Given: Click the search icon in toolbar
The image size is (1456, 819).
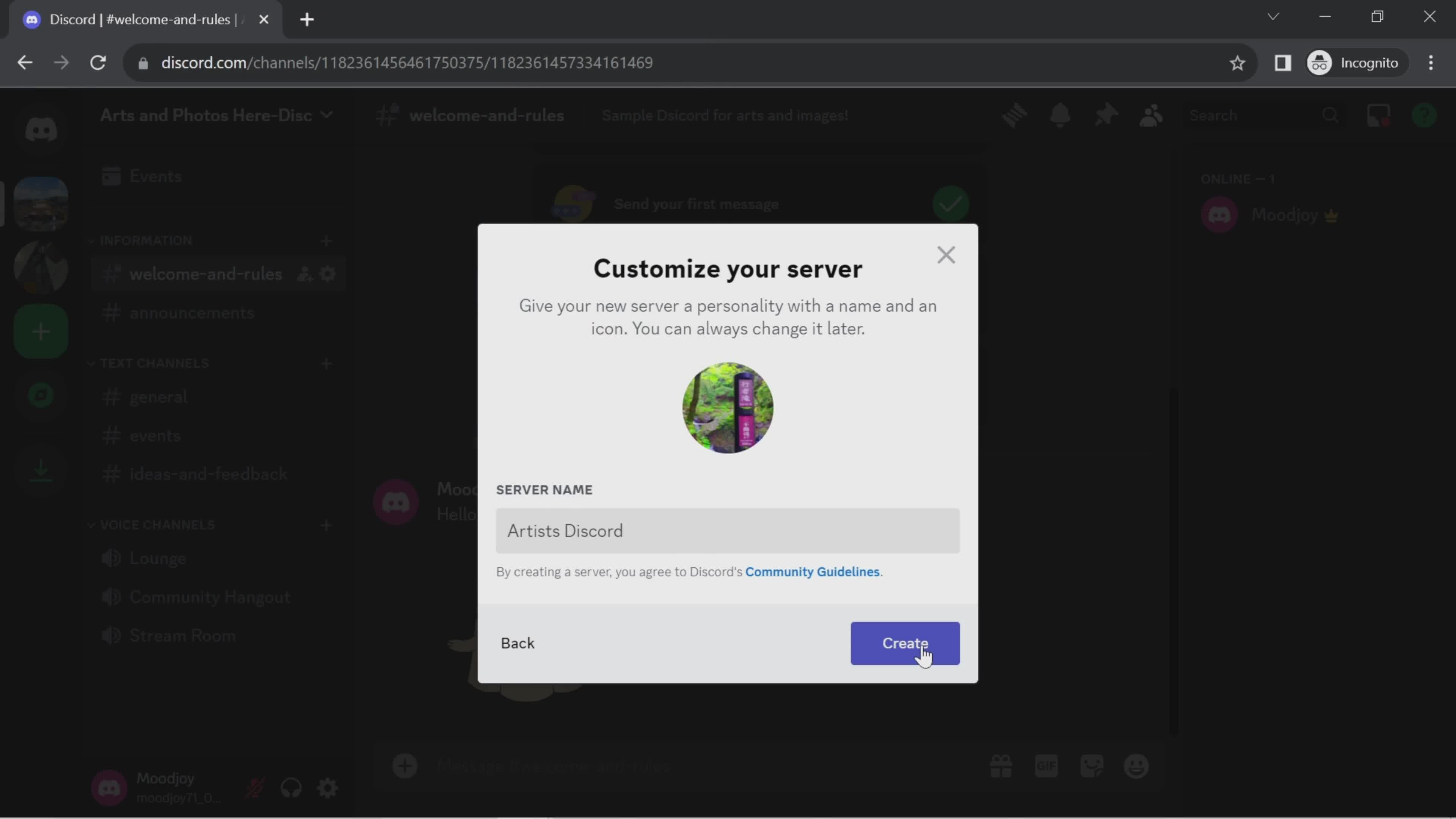Looking at the screenshot, I should [1331, 115].
